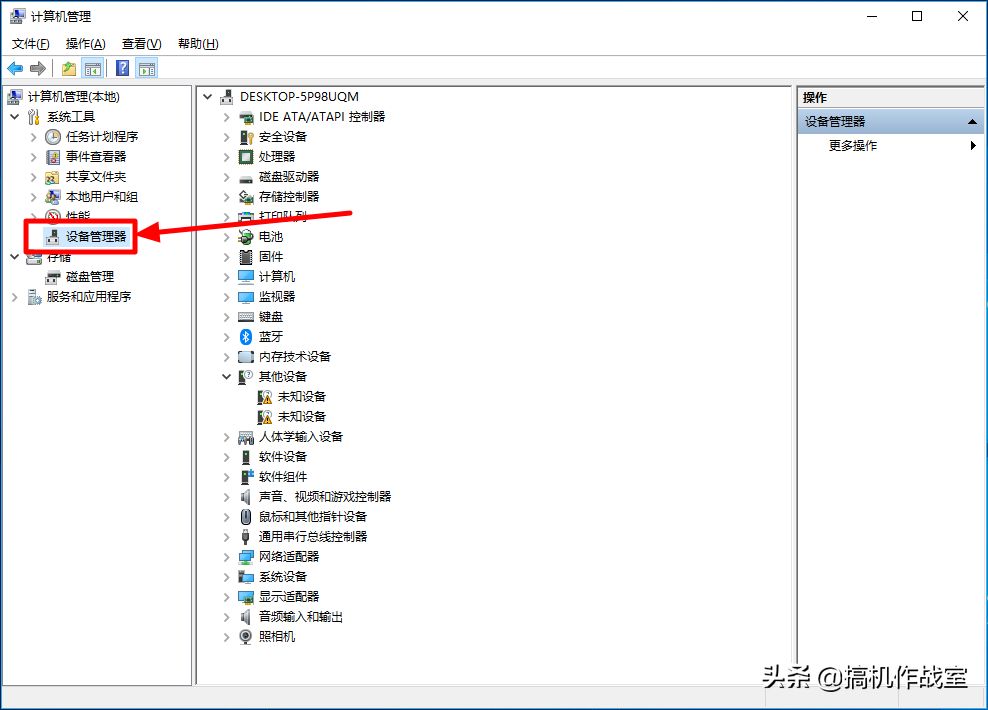Click the clock icon of 任务计划程序
Screen dimensions: 988x710
tap(53, 137)
